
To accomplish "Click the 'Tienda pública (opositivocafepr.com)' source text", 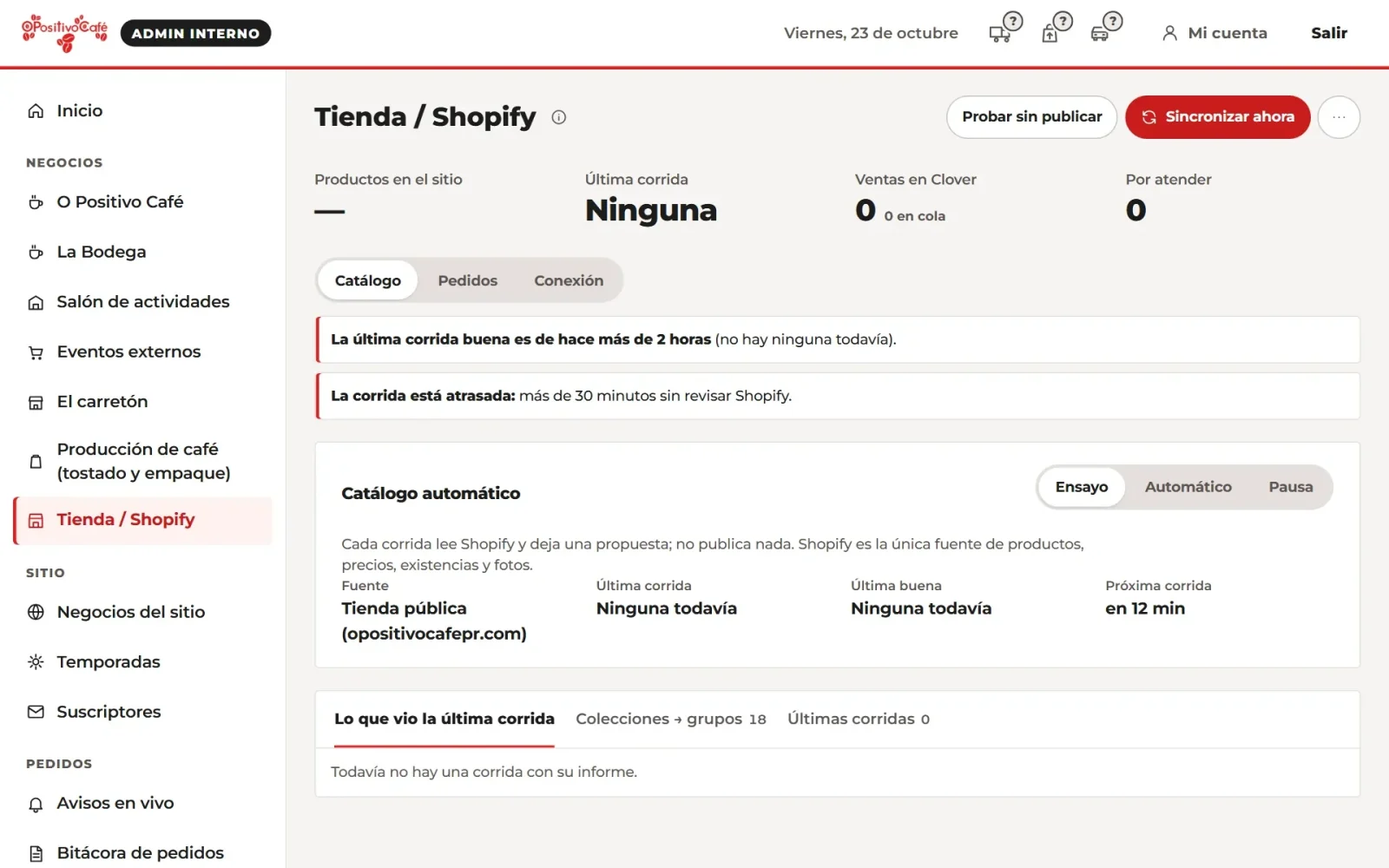I will point(434,621).
